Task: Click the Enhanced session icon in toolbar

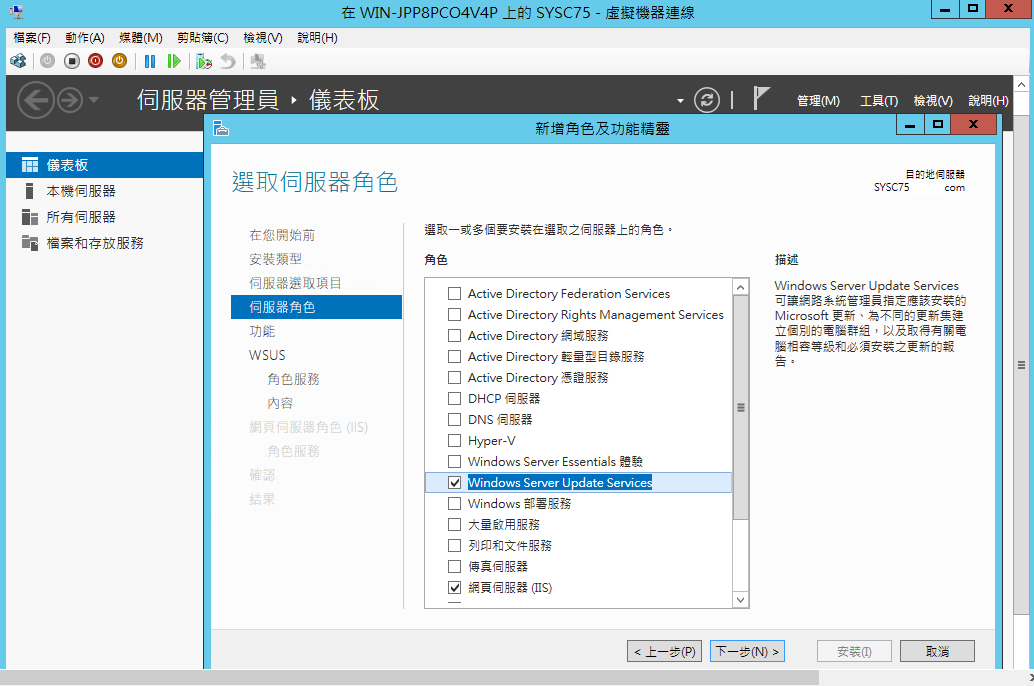Action: click(258, 61)
